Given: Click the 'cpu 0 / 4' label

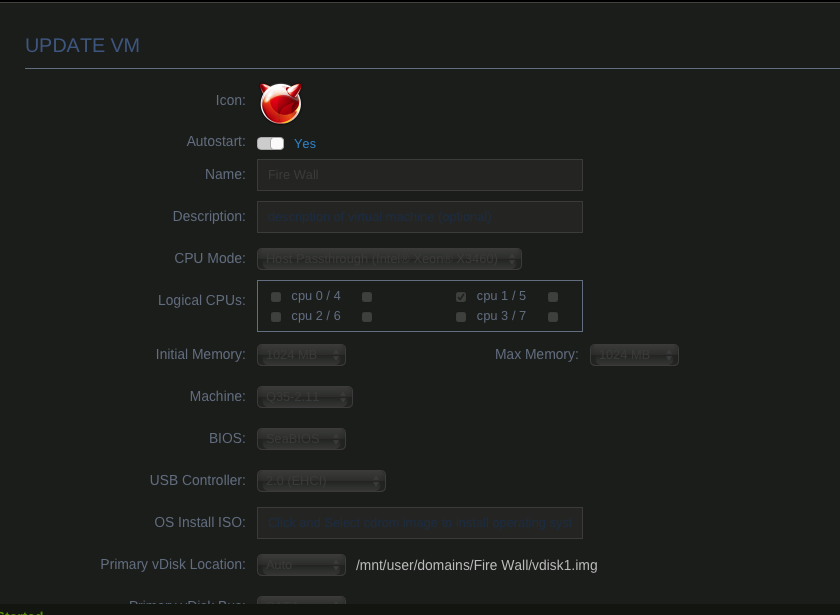Looking at the screenshot, I should 316,296.
